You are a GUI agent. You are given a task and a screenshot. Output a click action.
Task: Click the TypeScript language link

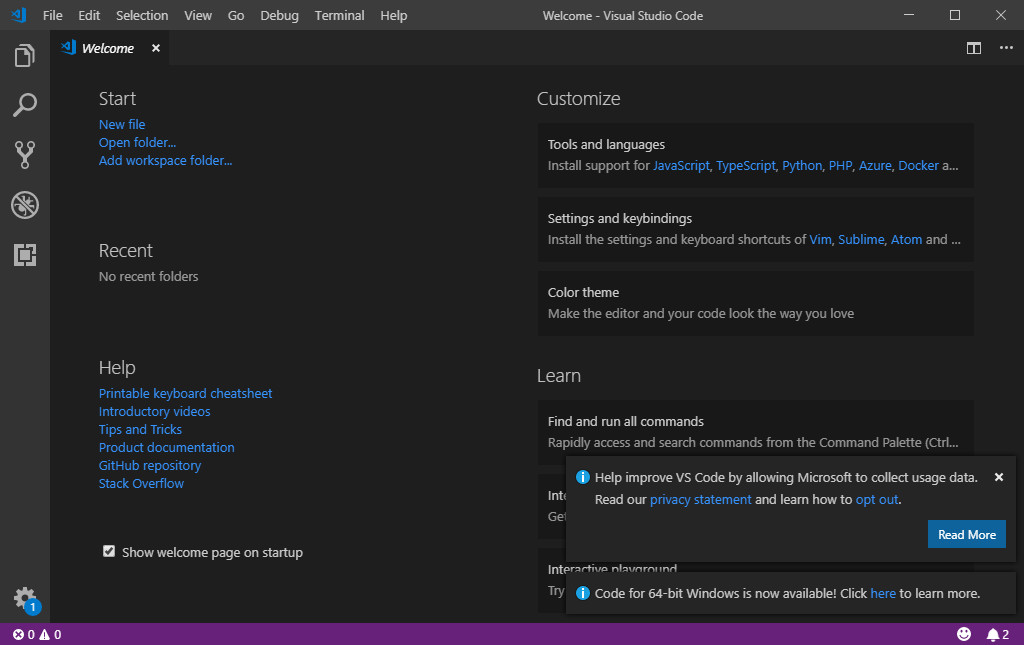746,166
